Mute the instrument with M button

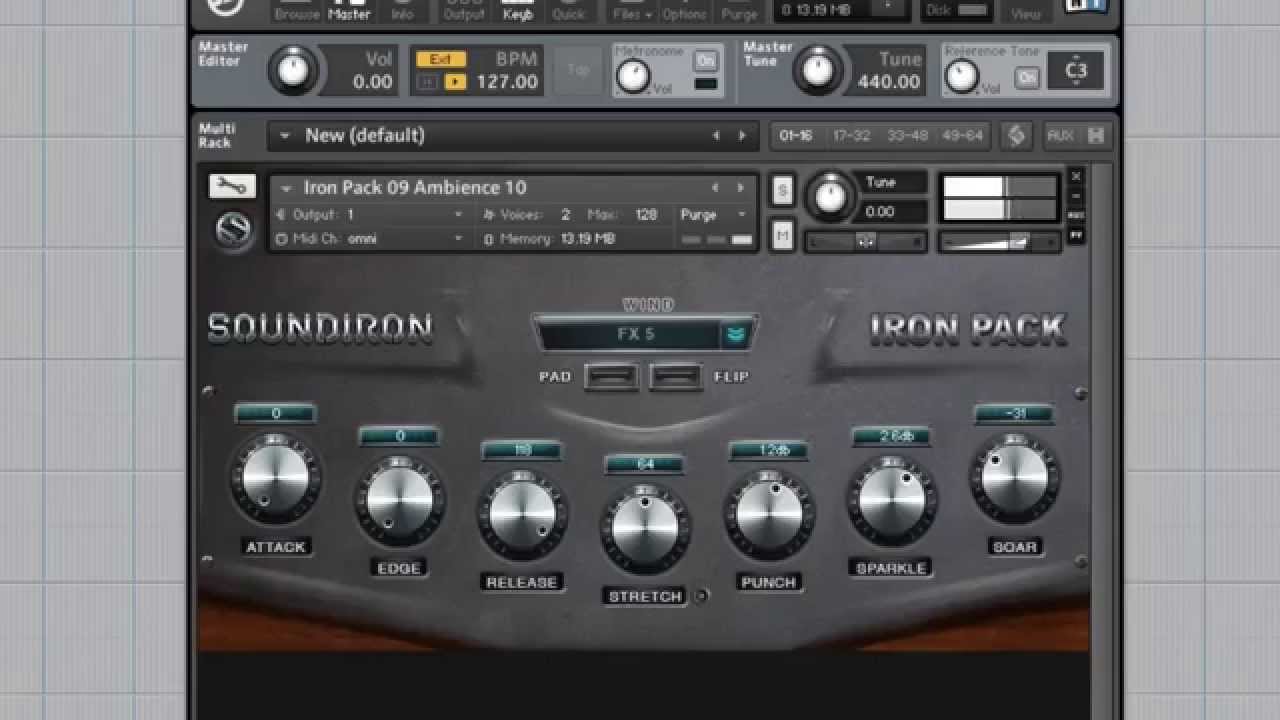click(x=782, y=236)
